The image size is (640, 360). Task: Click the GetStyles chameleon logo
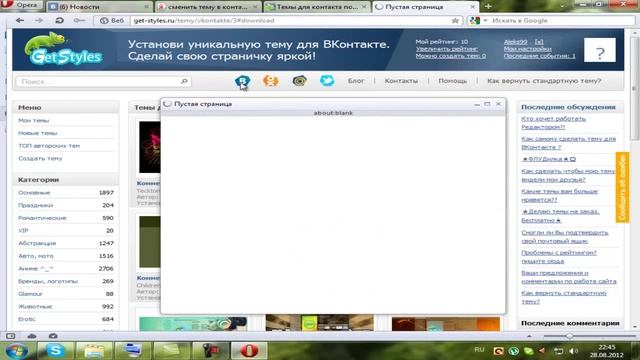[63, 49]
